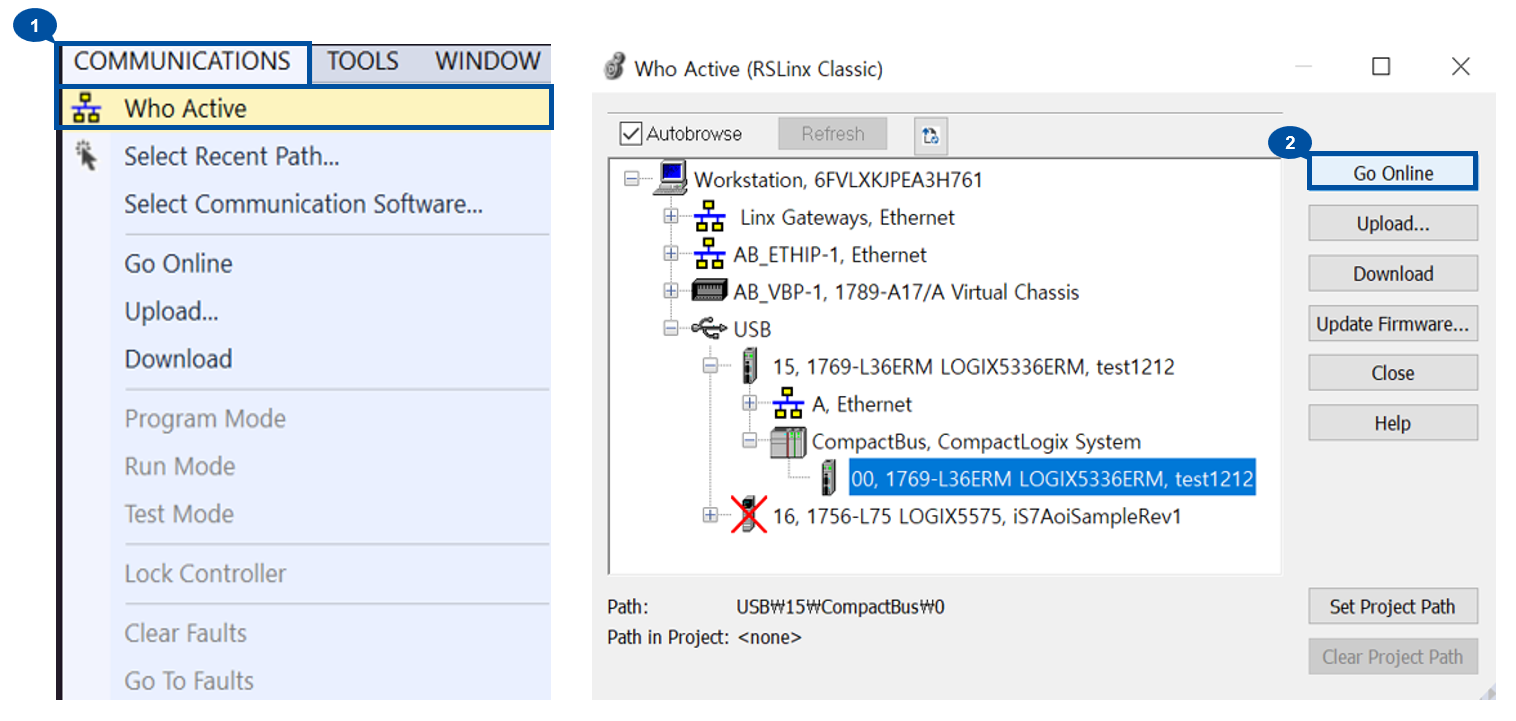This screenshot has width=1516, height=721.
Task: Click the red X icon on the 1756-L75 controller
Action: tap(748, 515)
